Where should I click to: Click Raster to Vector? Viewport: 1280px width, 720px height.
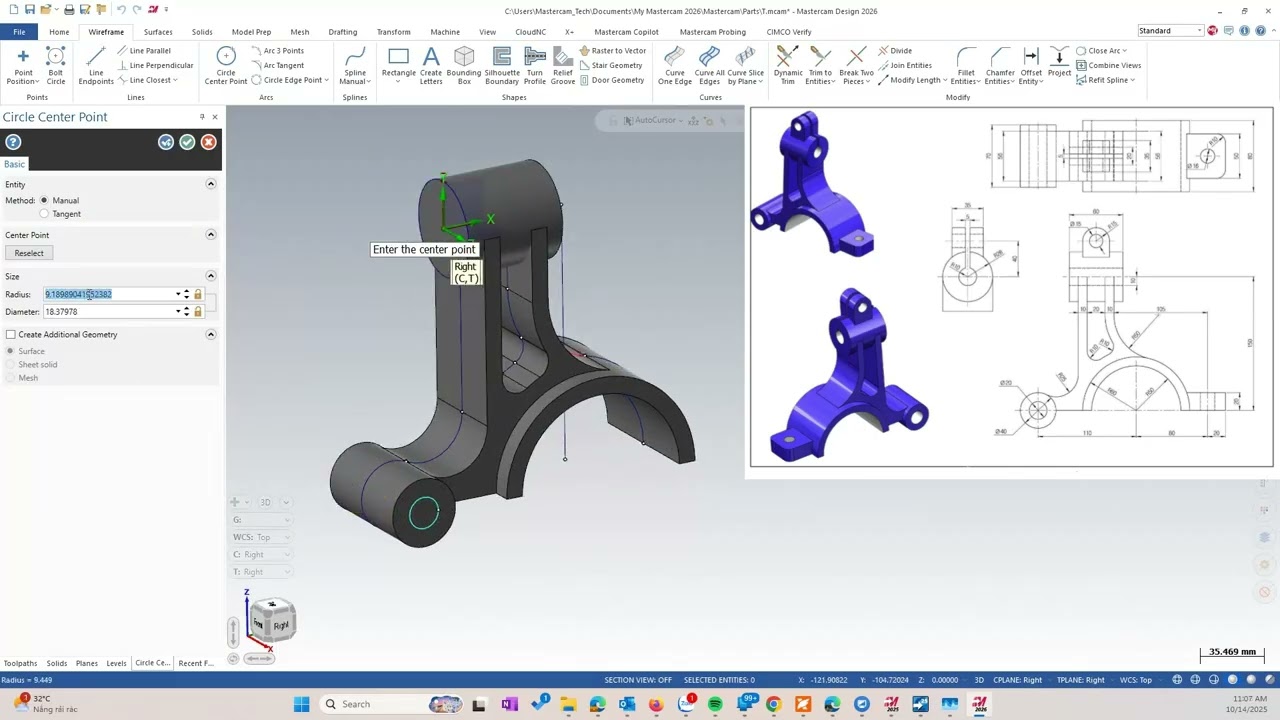[612, 50]
